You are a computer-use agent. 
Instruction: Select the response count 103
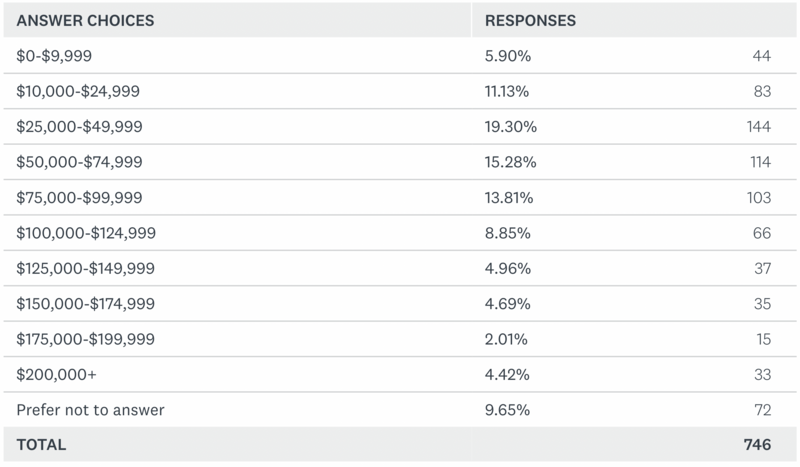(757, 197)
